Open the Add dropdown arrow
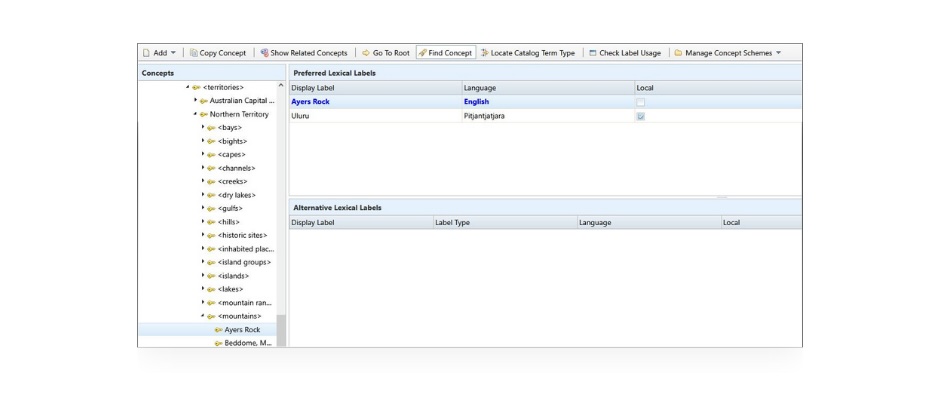This screenshot has height=400, width=940. pyautogui.click(x=173, y=53)
